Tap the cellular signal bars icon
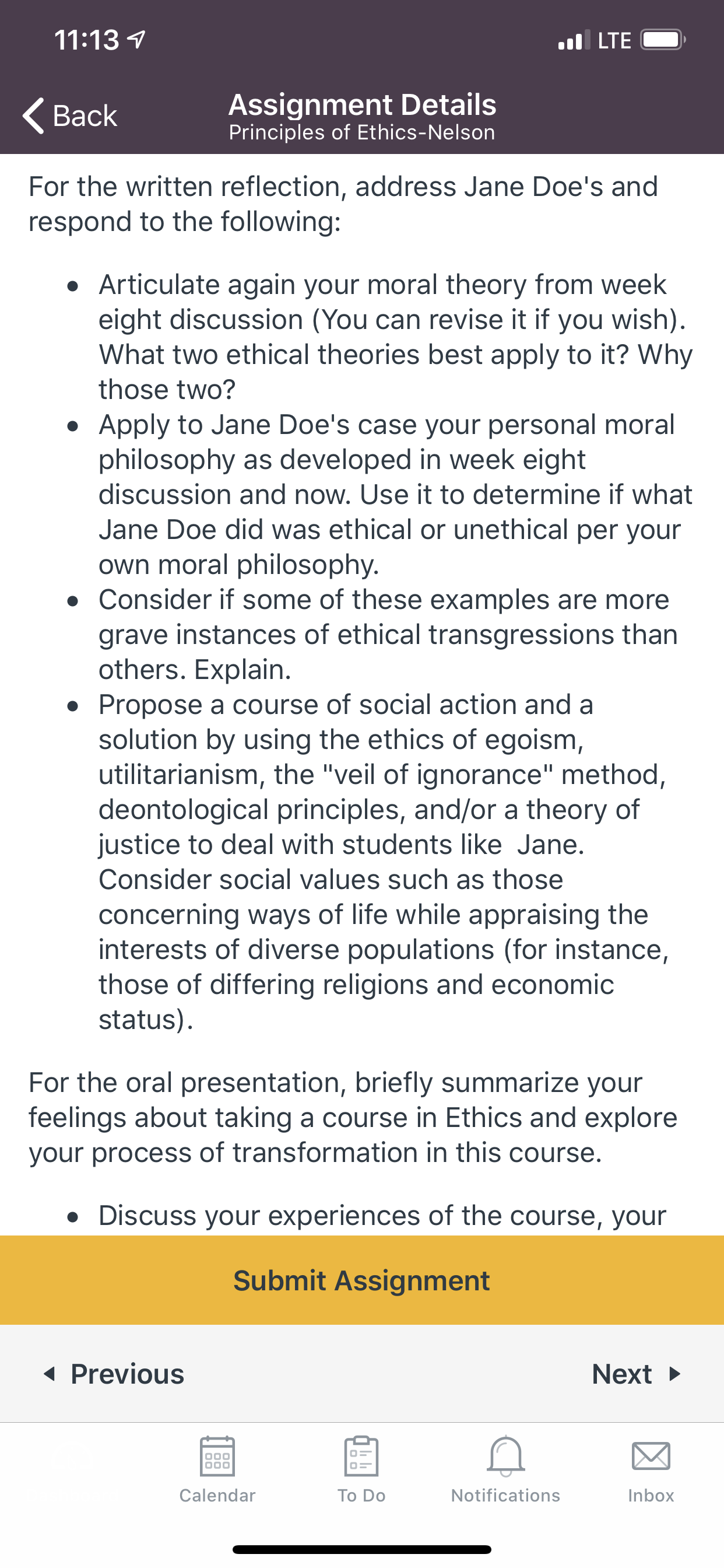Image resolution: width=724 pixels, height=1568 pixels. click(x=574, y=40)
